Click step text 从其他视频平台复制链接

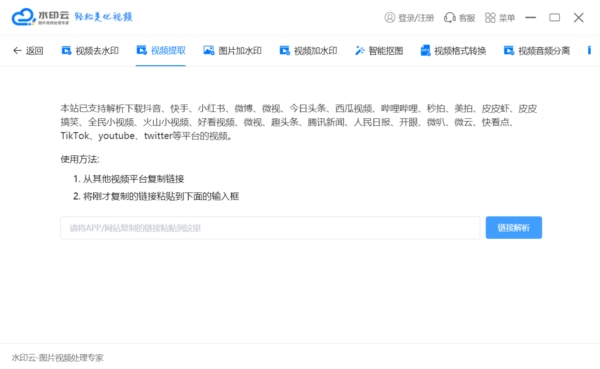coord(134,179)
